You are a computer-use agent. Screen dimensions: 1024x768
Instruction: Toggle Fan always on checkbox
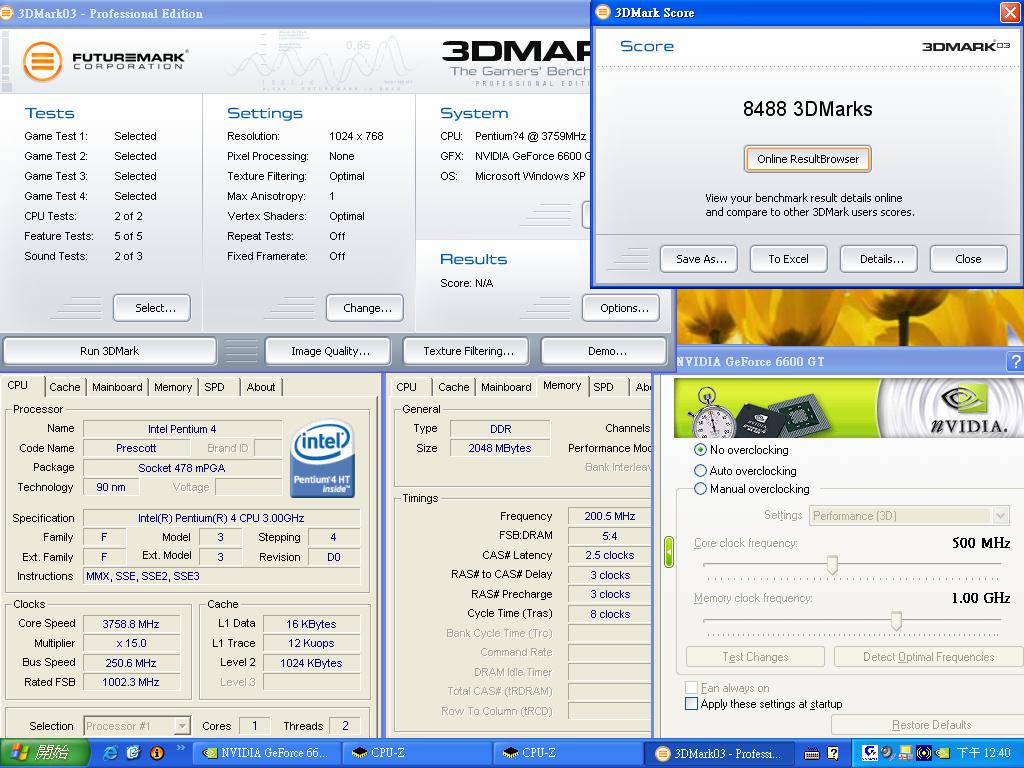pos(691,687)
